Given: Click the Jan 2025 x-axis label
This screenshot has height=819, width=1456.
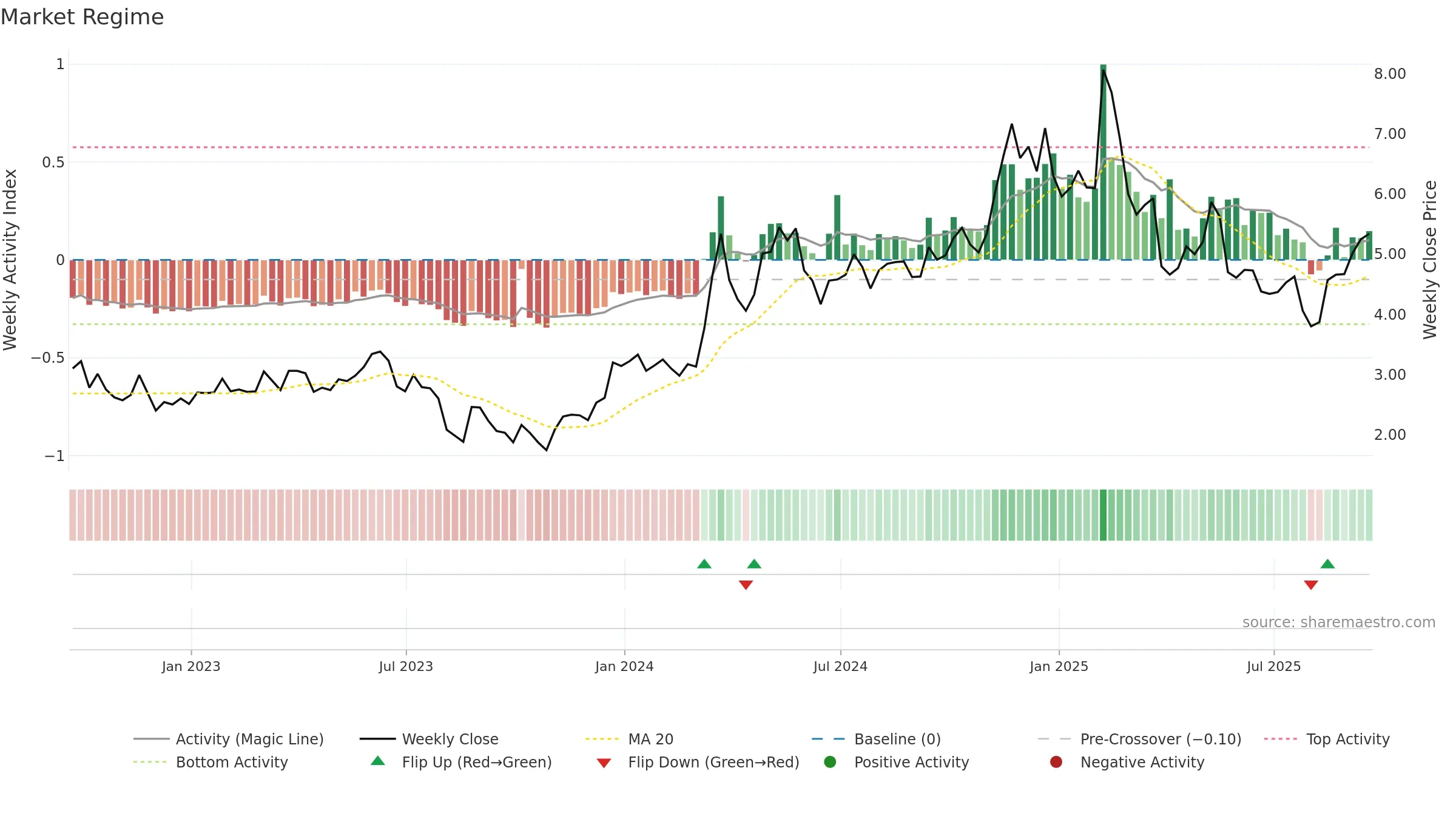Looking at the screenshot, I should point(1059,667).
